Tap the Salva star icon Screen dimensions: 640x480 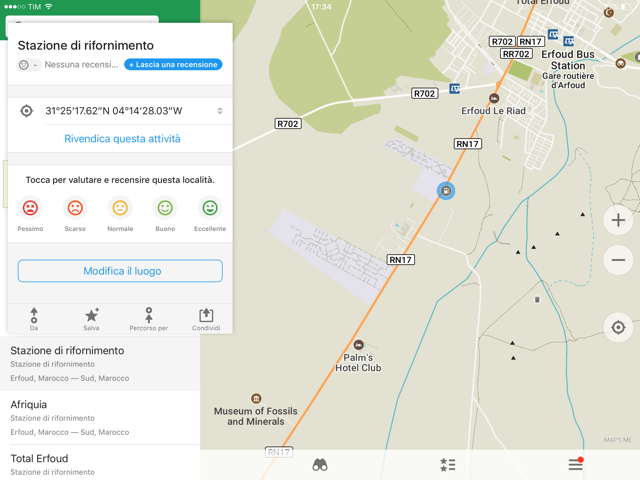point(91,318)
